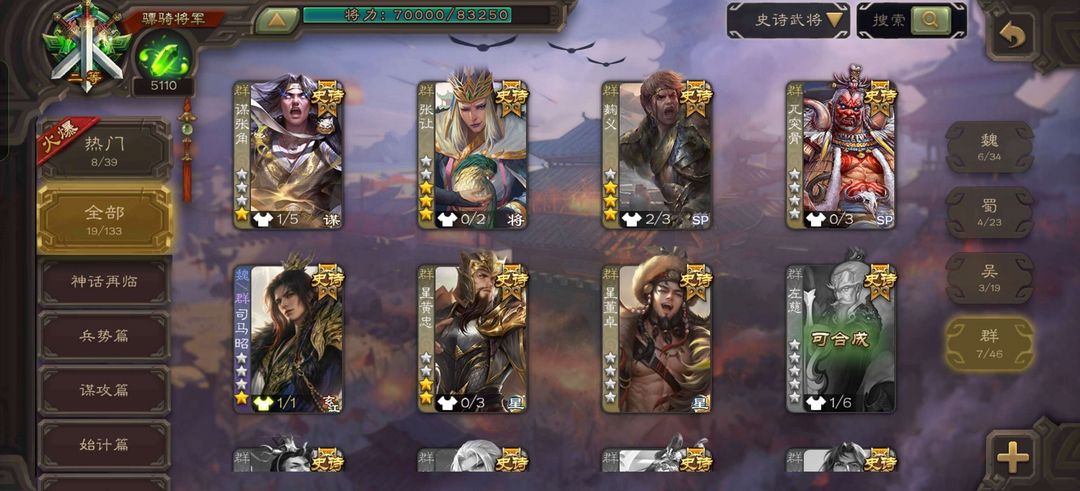Click the crossed swords rank emblem
This screenshot has width=1080, height=491.
pos(85,45)
